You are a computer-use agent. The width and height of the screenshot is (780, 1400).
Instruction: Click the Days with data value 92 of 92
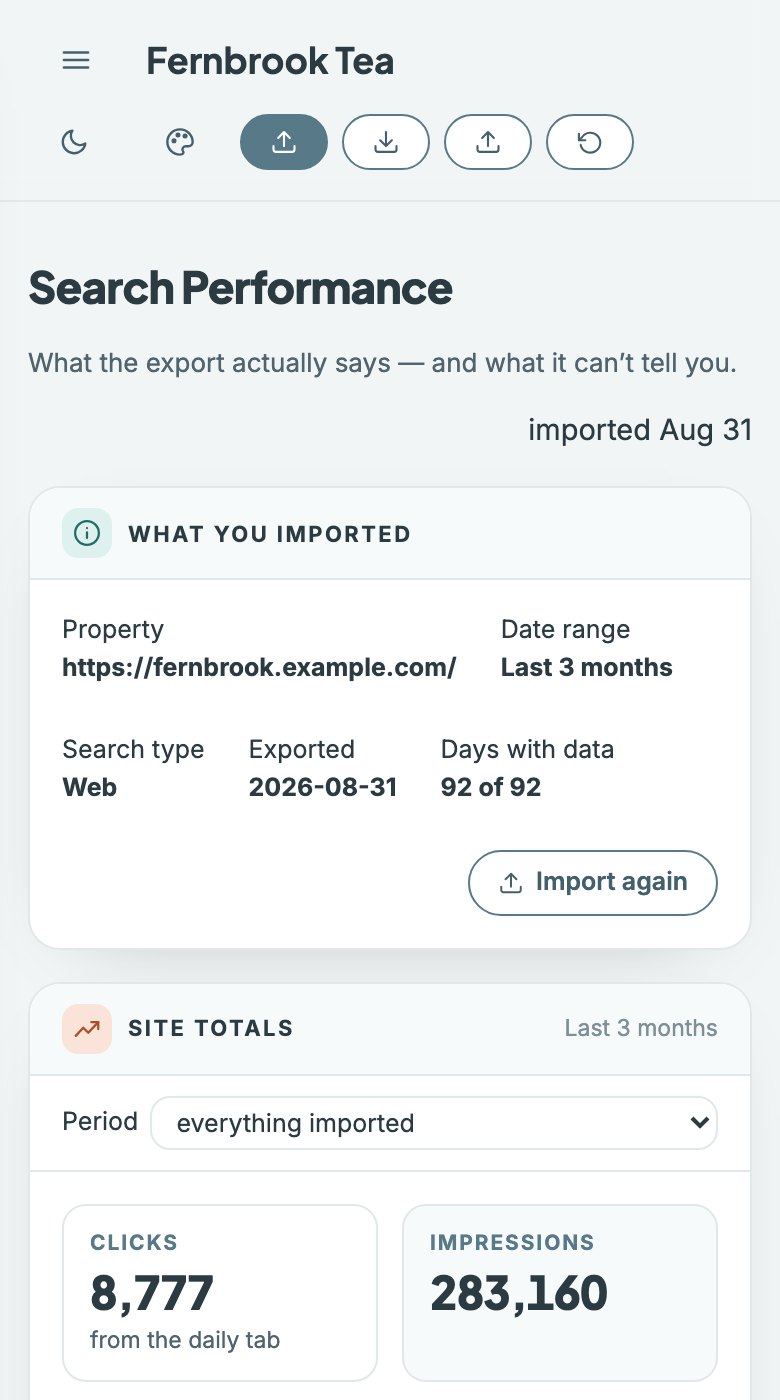tap(491, 788)
